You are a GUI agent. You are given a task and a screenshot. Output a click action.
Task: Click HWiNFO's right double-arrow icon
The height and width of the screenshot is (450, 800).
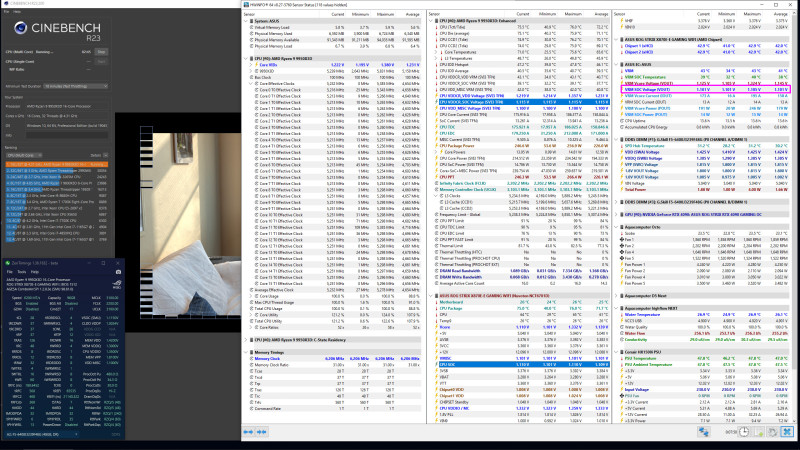coord(262,432)
